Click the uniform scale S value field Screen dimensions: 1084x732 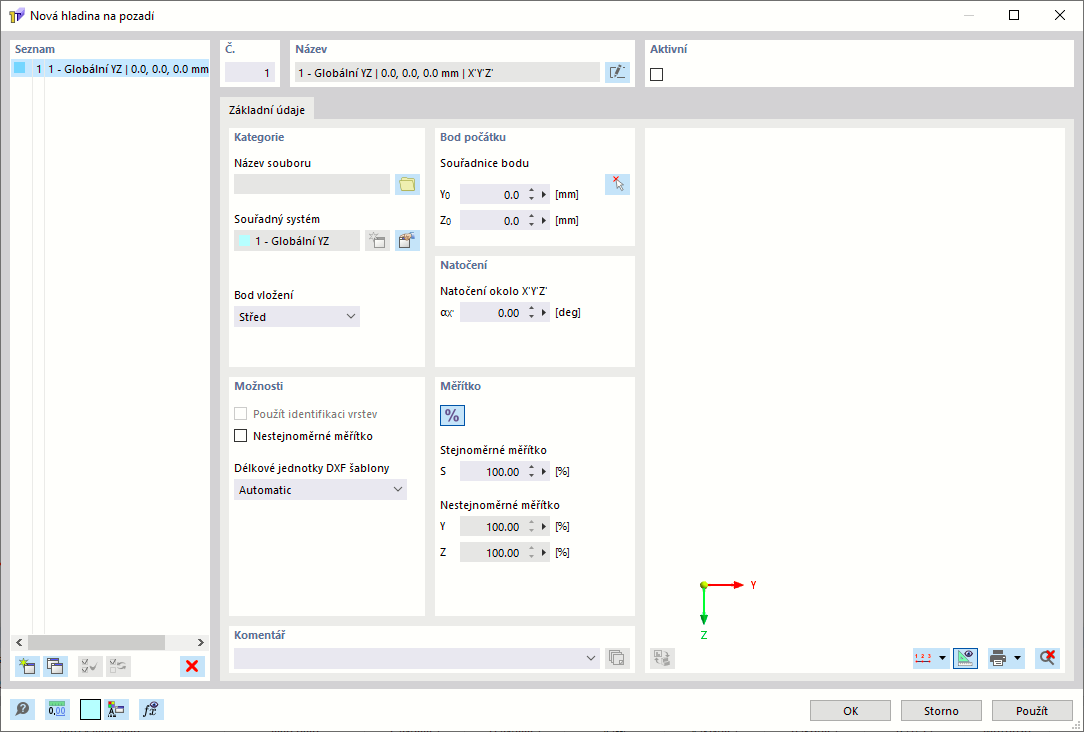pos(492,472)
